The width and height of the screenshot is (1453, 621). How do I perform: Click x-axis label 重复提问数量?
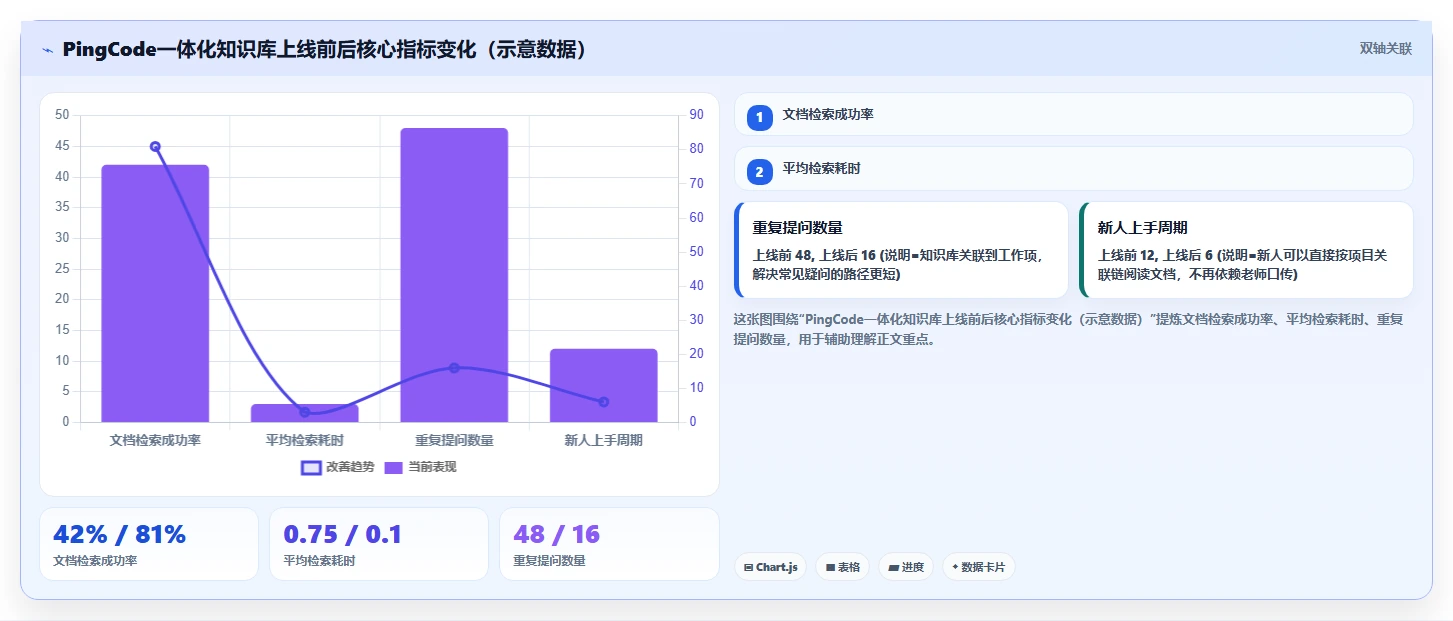(454, 440)
